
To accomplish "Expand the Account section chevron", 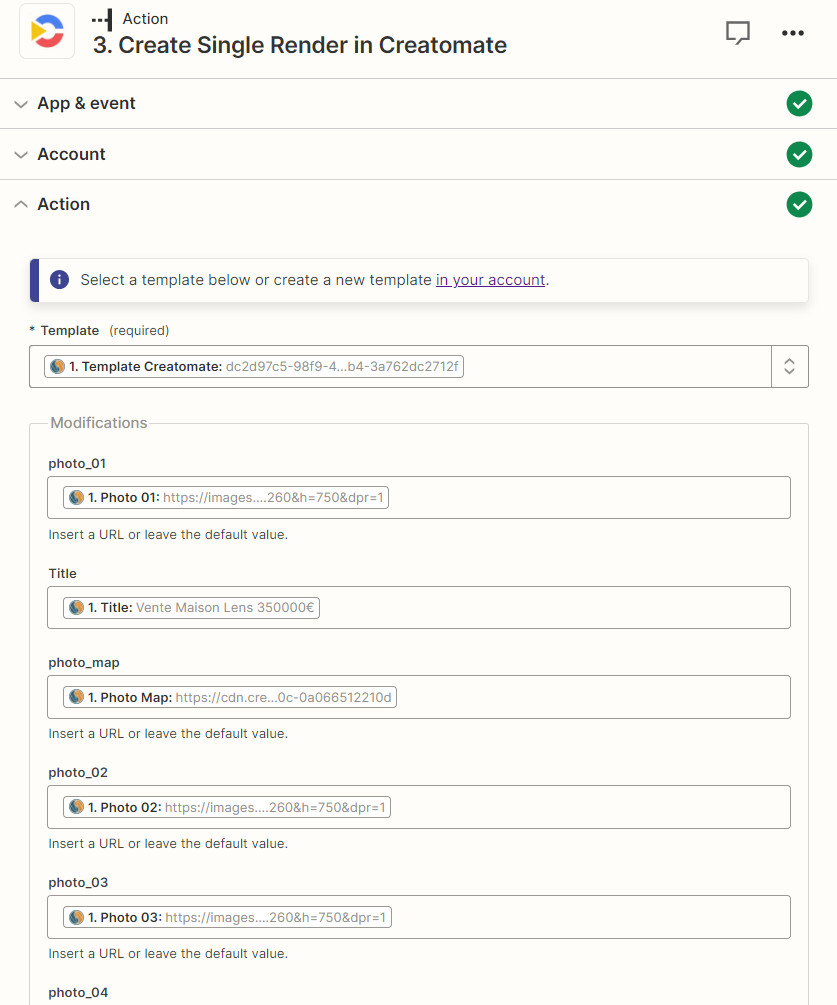I will [x=21, y=154].
